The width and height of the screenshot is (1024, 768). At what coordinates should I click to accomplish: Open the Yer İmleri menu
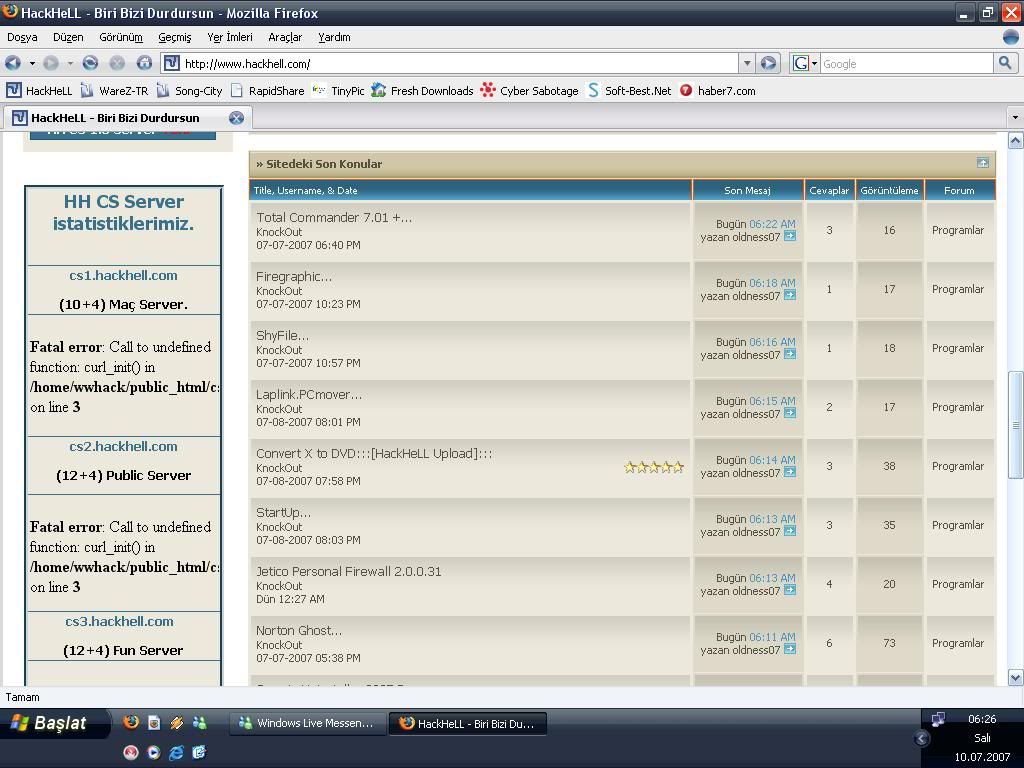[230, 37]
